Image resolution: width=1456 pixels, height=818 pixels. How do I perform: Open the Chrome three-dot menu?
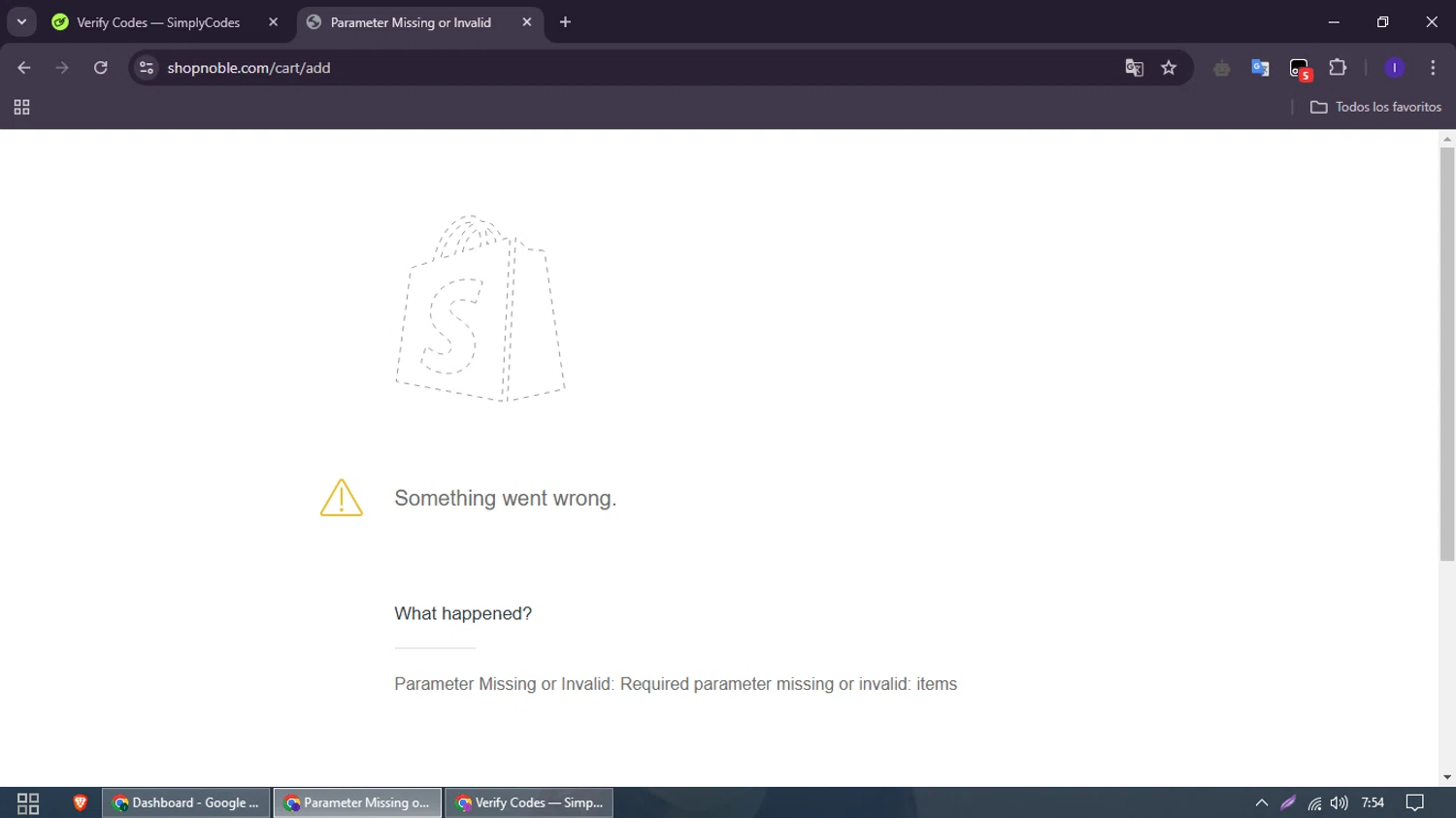pos(1433,68)
